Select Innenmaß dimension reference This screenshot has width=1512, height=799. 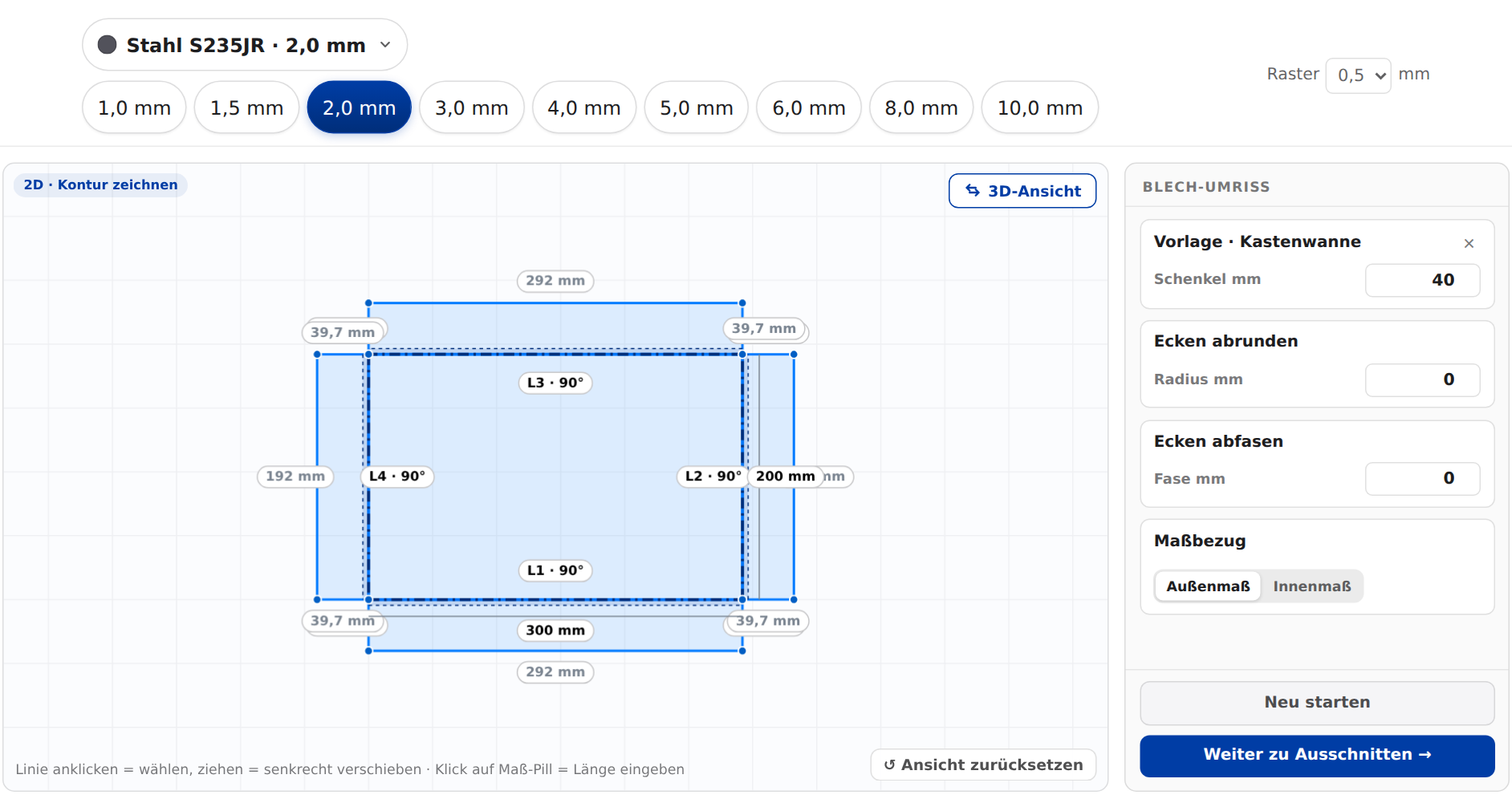1312,586
